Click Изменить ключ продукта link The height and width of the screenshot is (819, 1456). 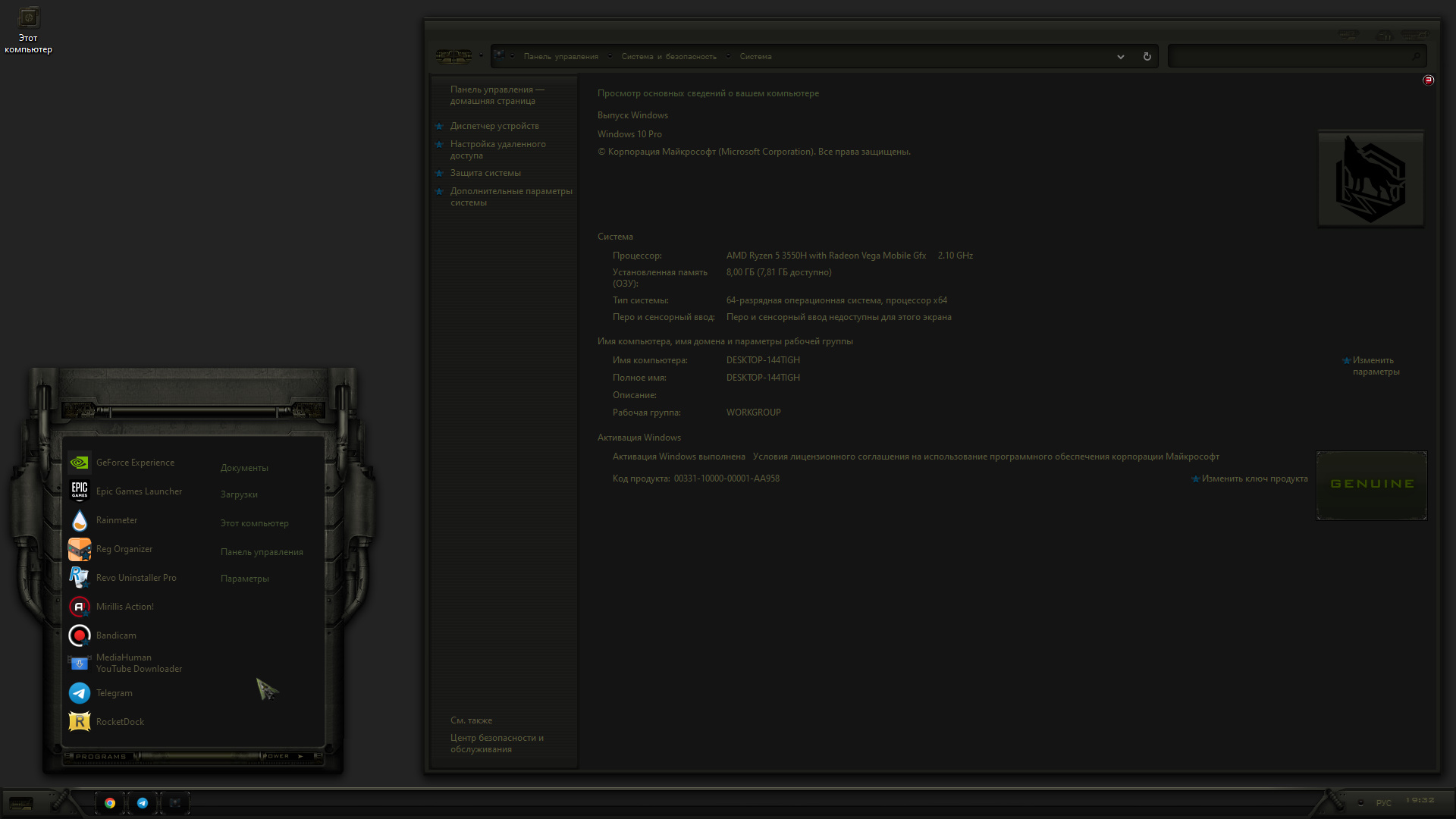pyautogui.click(x=1254, y=479)
